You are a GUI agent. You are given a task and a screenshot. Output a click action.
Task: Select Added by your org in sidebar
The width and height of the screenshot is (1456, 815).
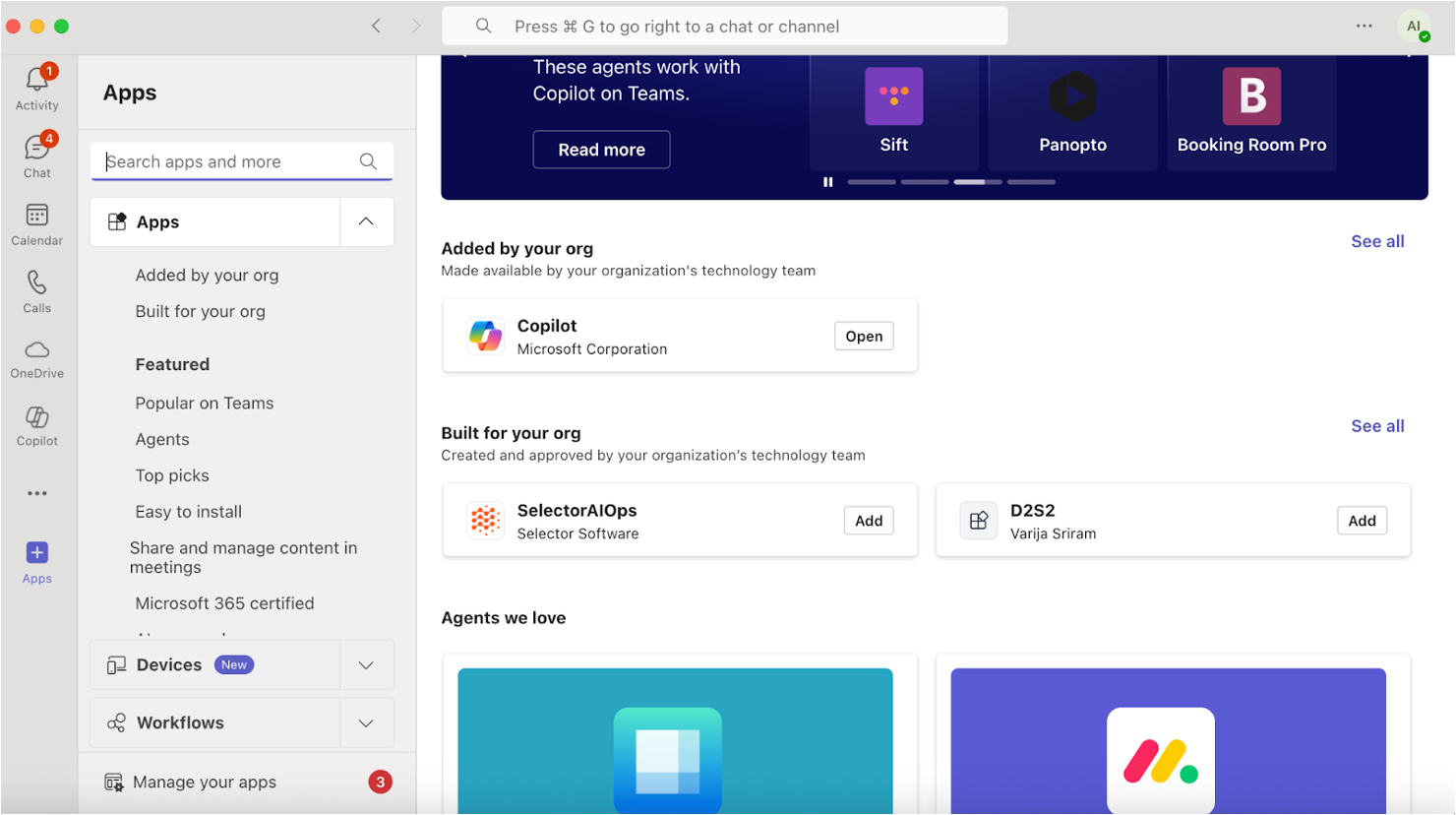[x=207, y=276]
